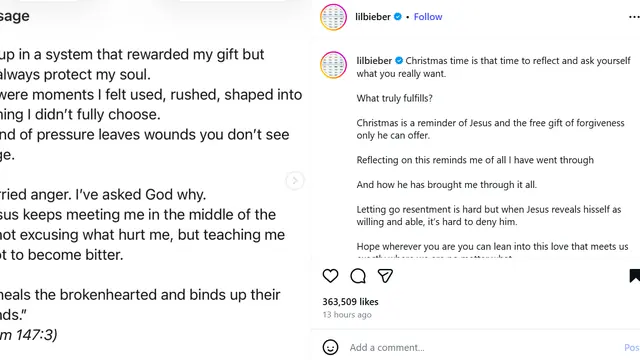This screenshot has width=640, height=360.
Task: Save the post with the bookmark icon
Action: (x=634, y=276)
